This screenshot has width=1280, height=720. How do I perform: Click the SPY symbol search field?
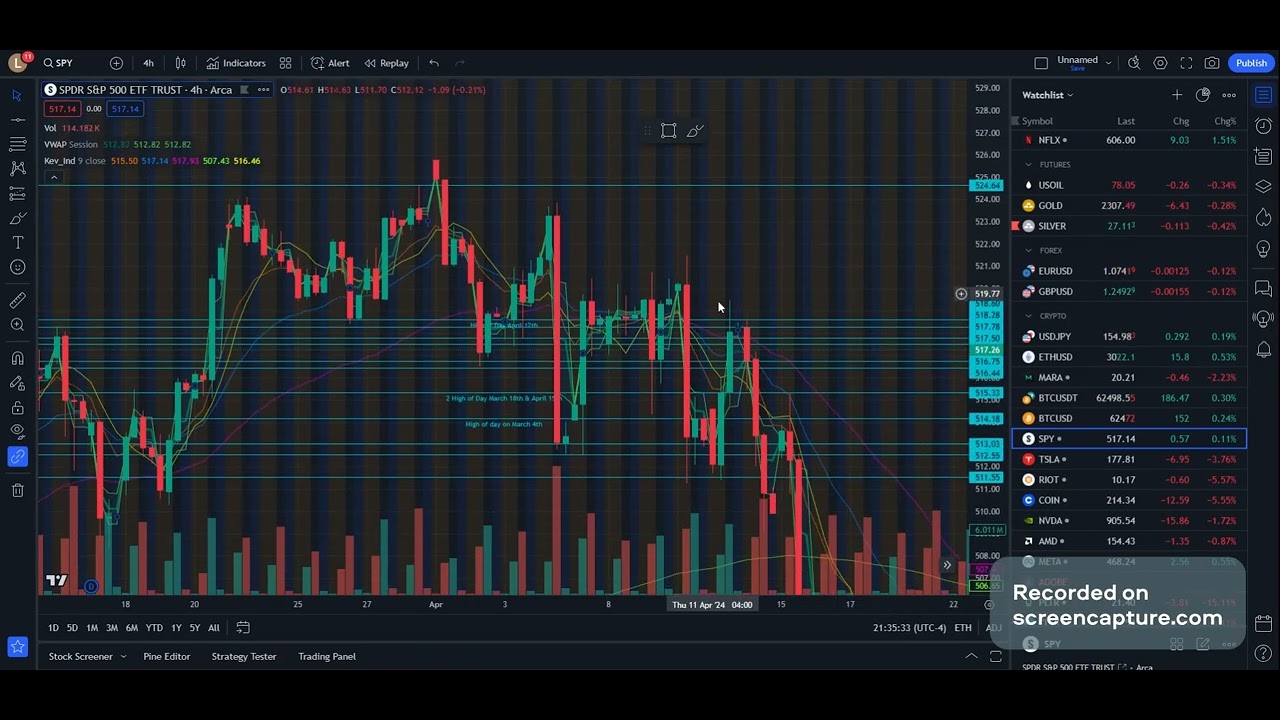coord(65,63)
